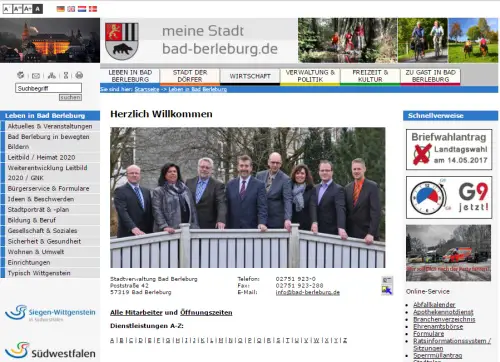Open the Wirtschaft menu

250,76
